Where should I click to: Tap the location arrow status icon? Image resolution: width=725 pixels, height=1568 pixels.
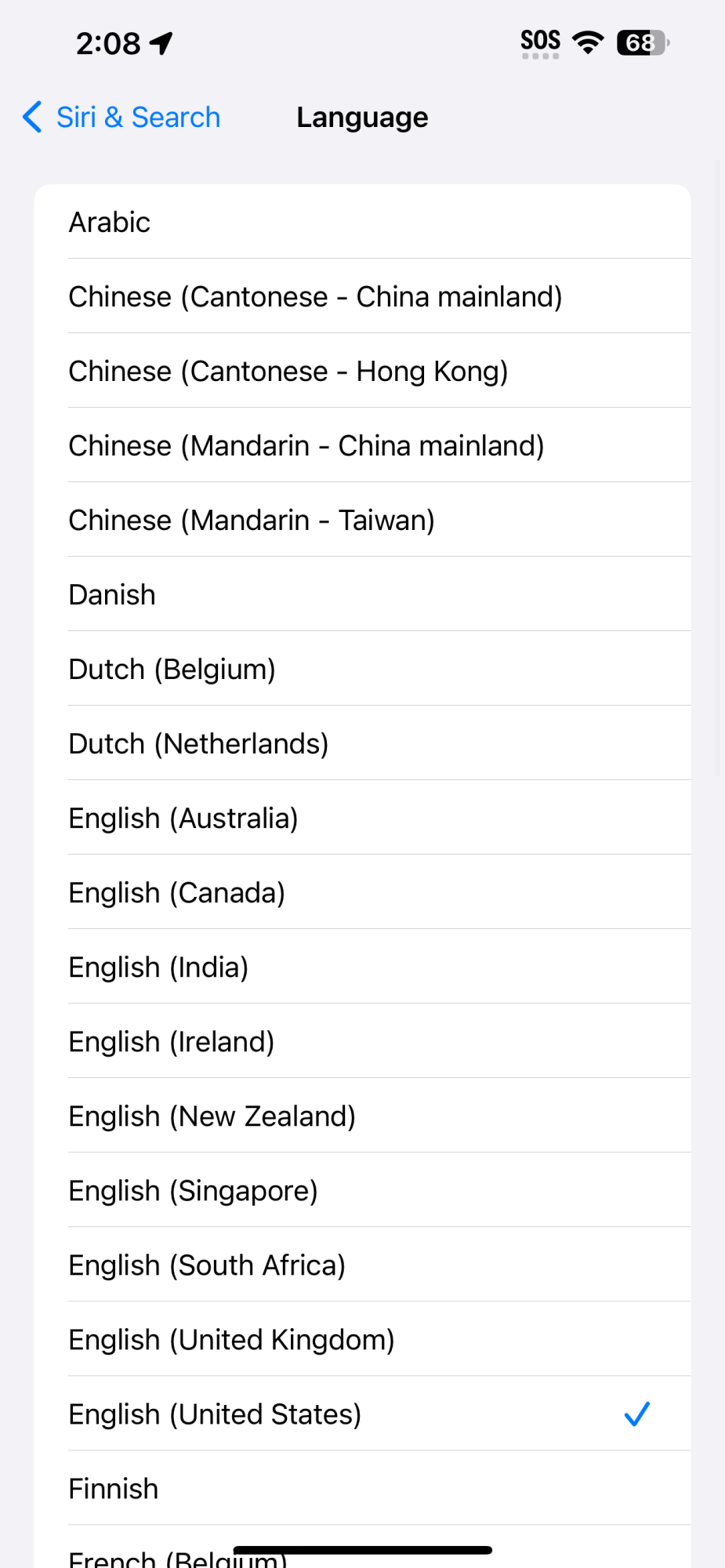click(161, 43)
